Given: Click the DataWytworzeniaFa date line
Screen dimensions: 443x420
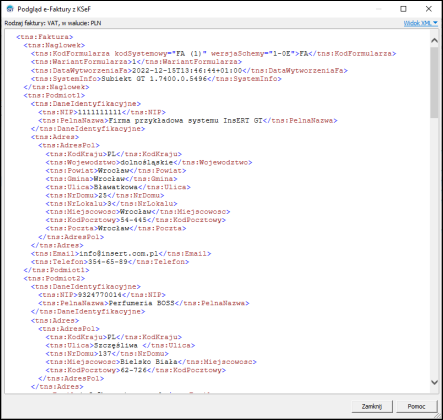Looking at the screenshot, I should pos(189,70).
